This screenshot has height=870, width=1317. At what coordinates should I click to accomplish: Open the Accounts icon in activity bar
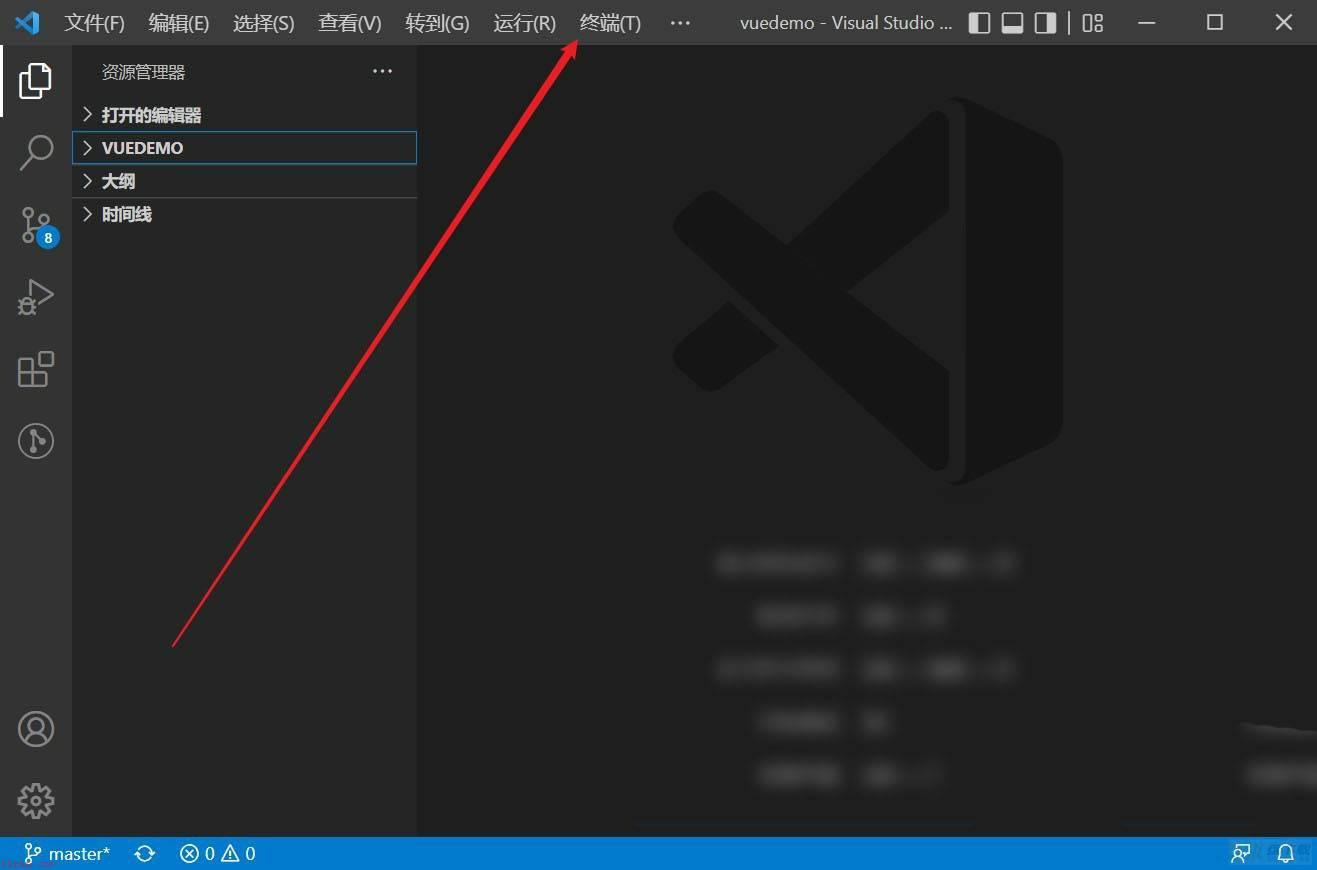pyautogui.click(x=36, y=729)
